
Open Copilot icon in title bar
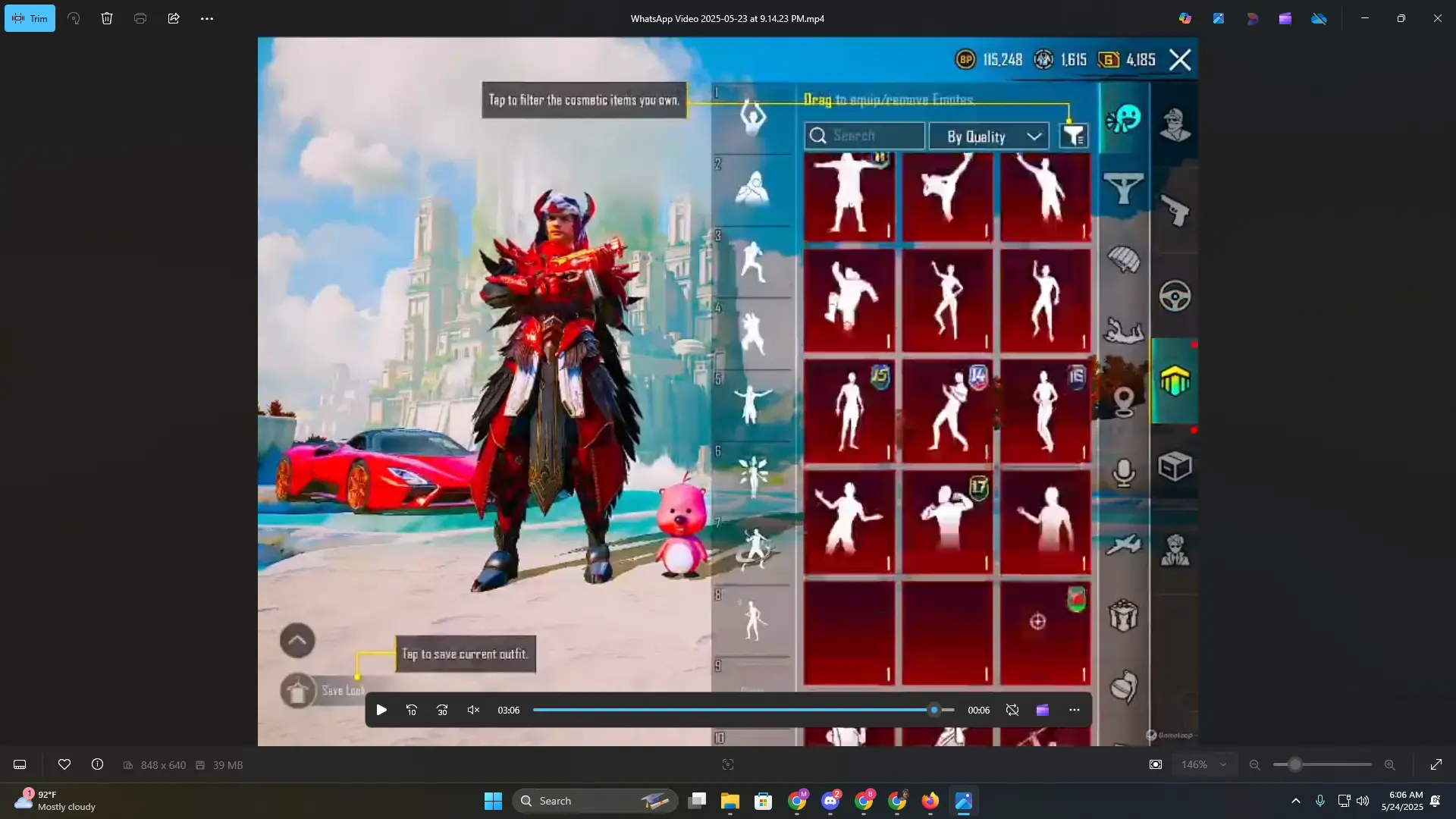click(x=1185, y=18)
